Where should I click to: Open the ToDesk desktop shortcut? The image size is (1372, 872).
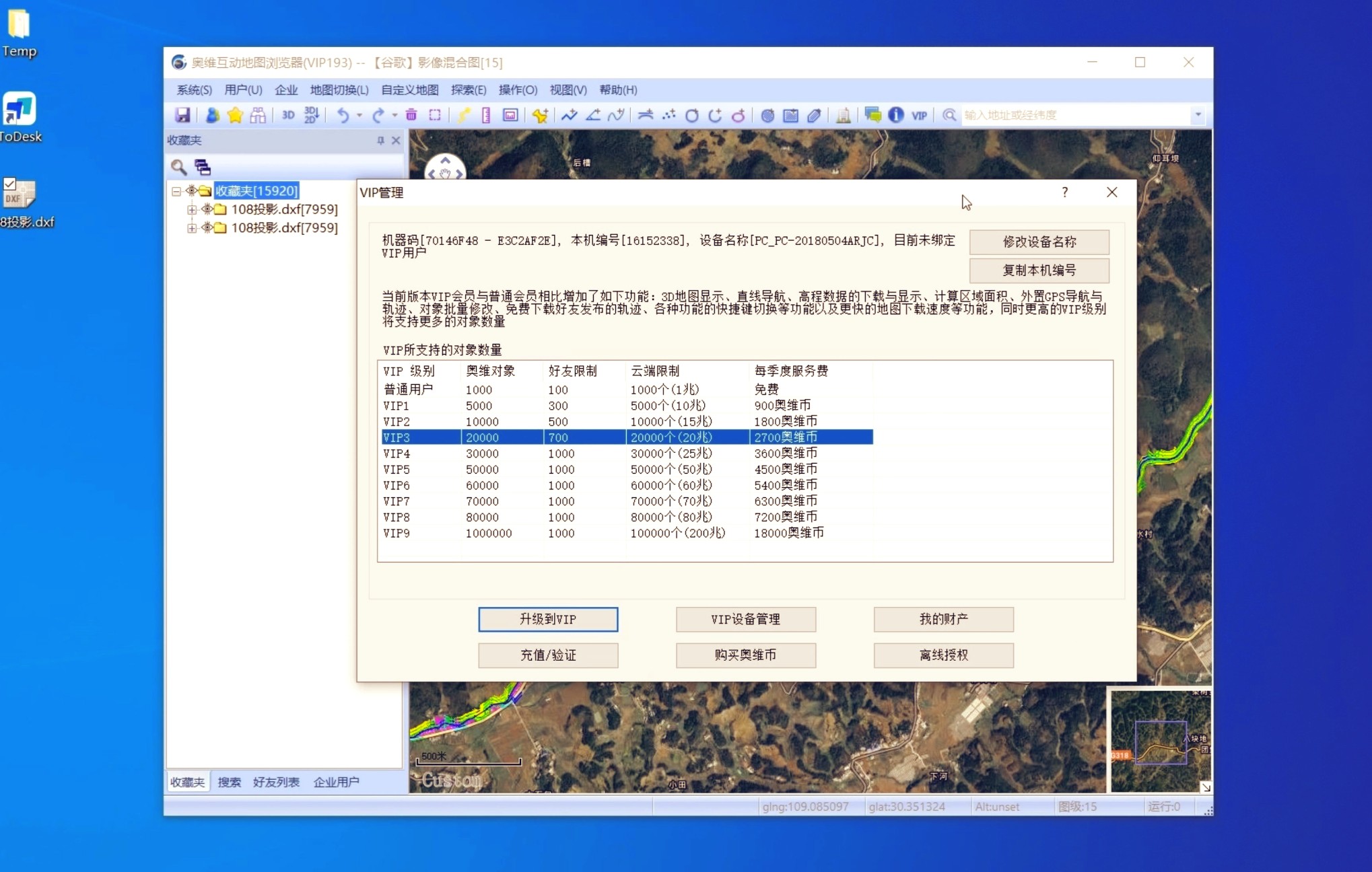20,118
